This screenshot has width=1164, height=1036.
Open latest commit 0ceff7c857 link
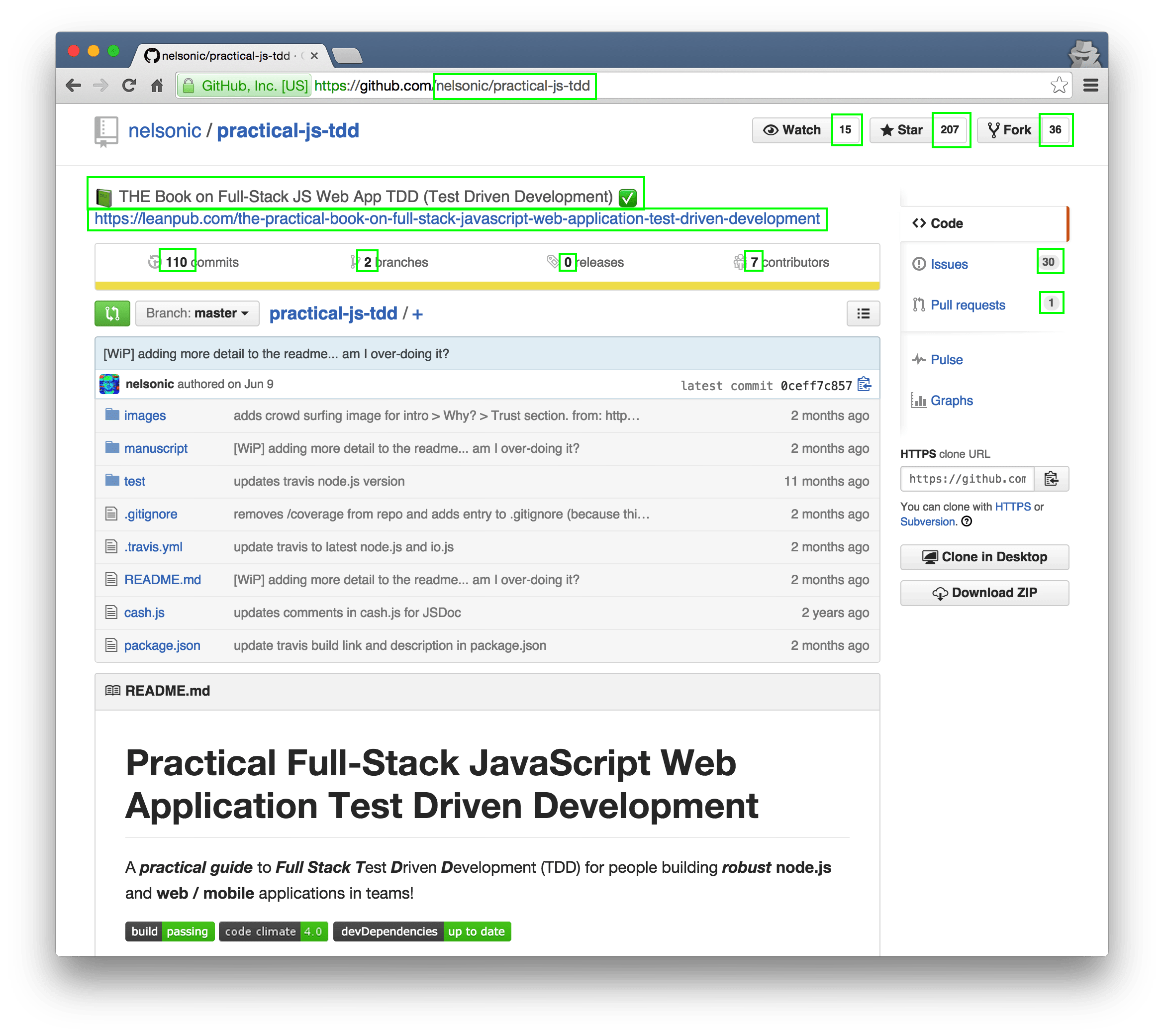[816, 386]
